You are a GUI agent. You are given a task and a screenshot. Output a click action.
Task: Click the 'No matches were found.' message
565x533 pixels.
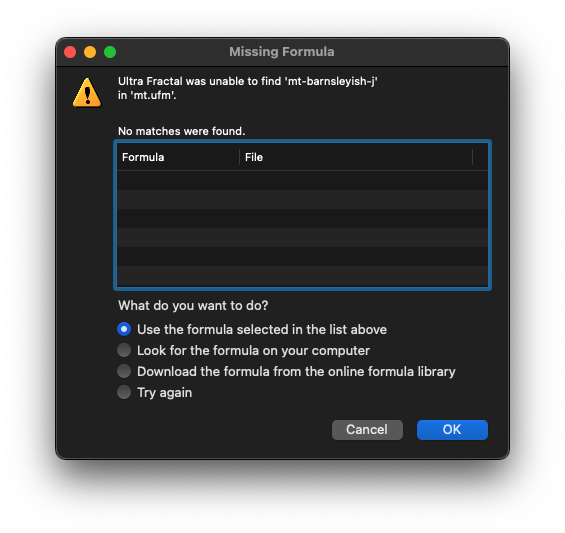(182, 131)
